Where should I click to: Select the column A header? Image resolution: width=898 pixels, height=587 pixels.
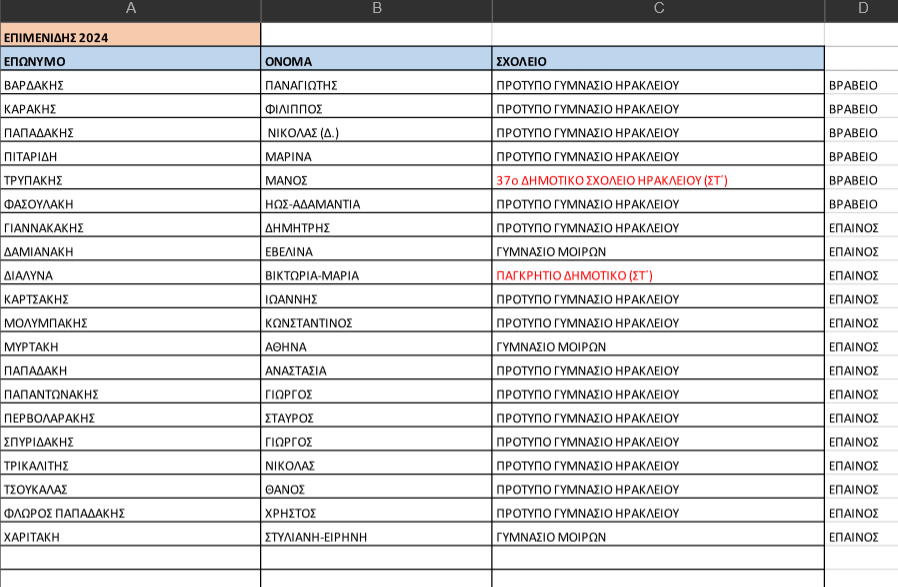(130, 10)
